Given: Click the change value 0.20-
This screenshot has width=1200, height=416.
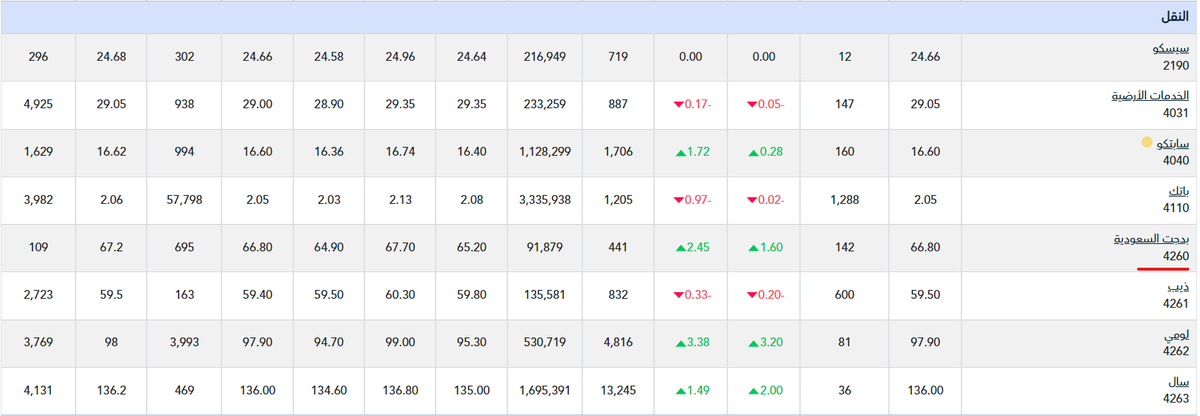Looking at the screenshot, I should [770, 296].
